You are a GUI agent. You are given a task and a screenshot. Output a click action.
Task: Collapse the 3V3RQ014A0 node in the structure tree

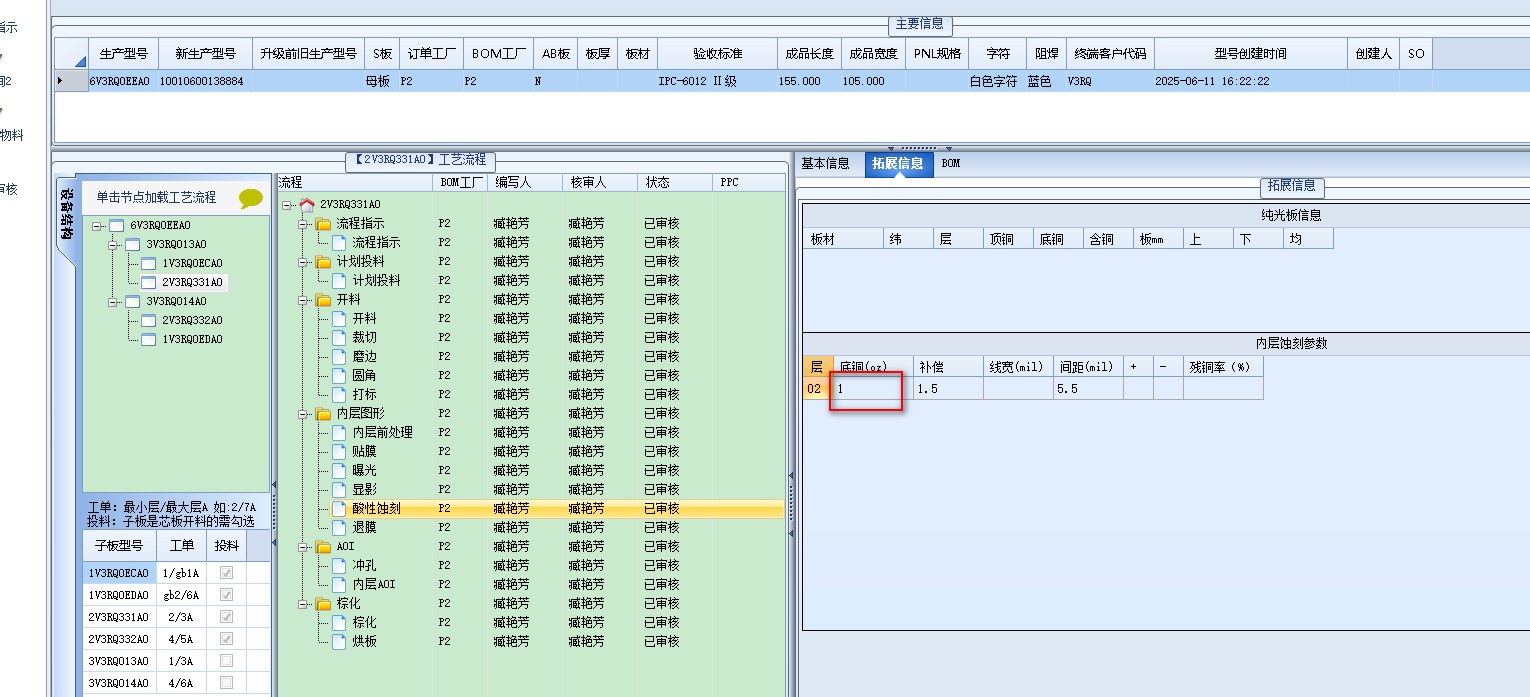pos(114,302)
